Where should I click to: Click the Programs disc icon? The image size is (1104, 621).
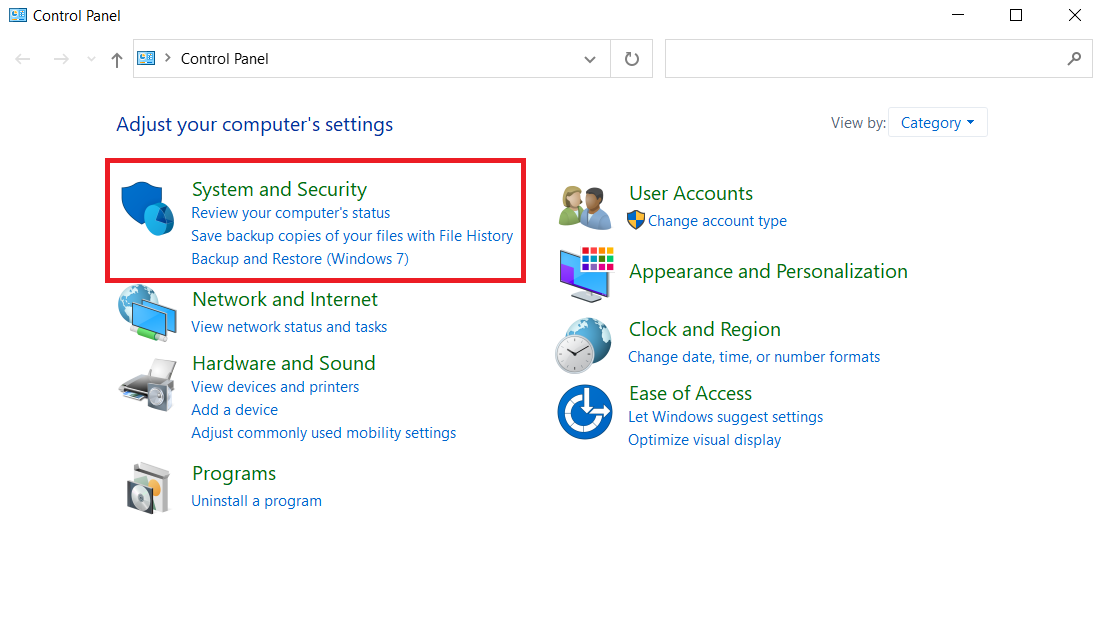(x=148, y=487)
